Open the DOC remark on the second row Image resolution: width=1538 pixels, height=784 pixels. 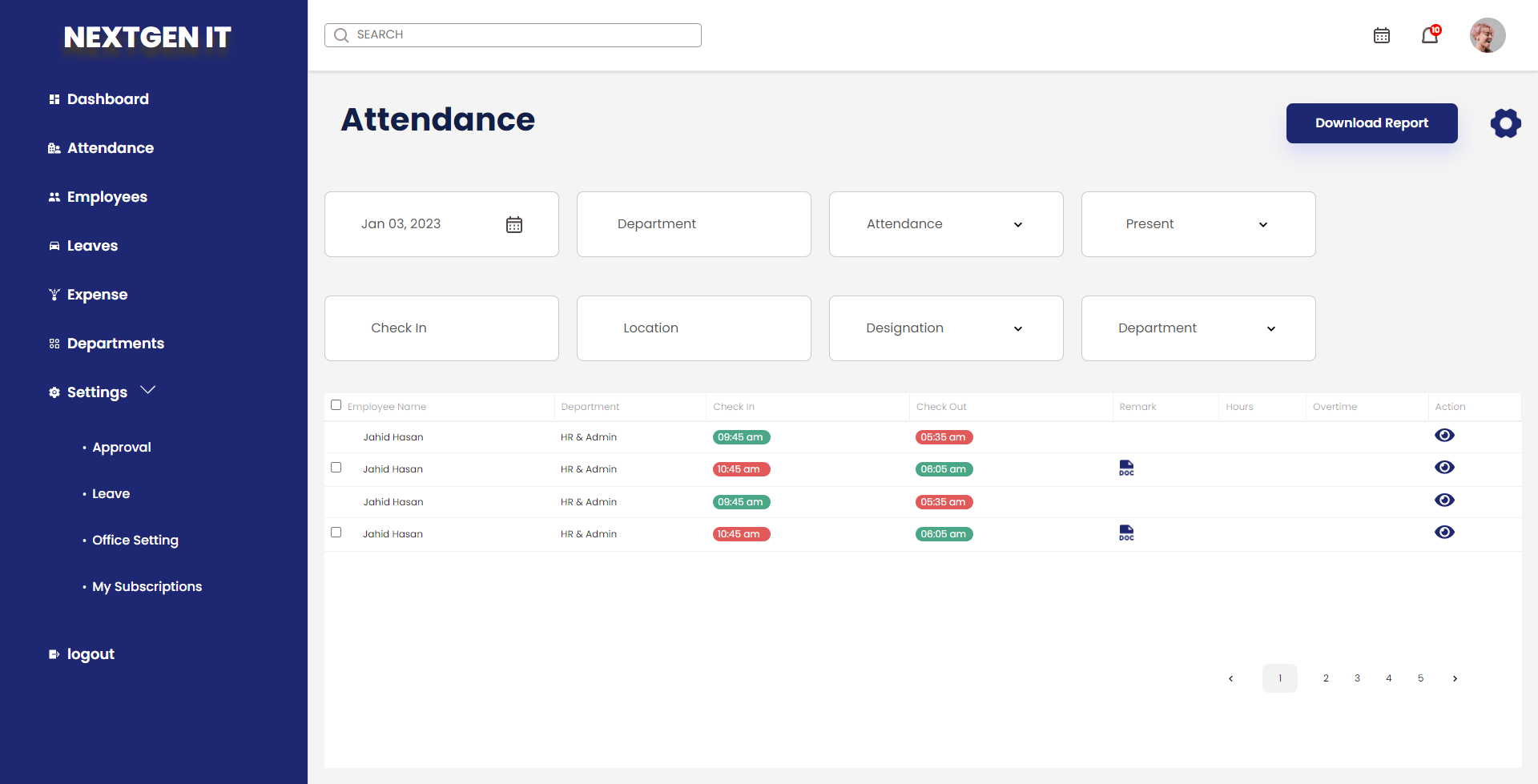(1126, 468)
